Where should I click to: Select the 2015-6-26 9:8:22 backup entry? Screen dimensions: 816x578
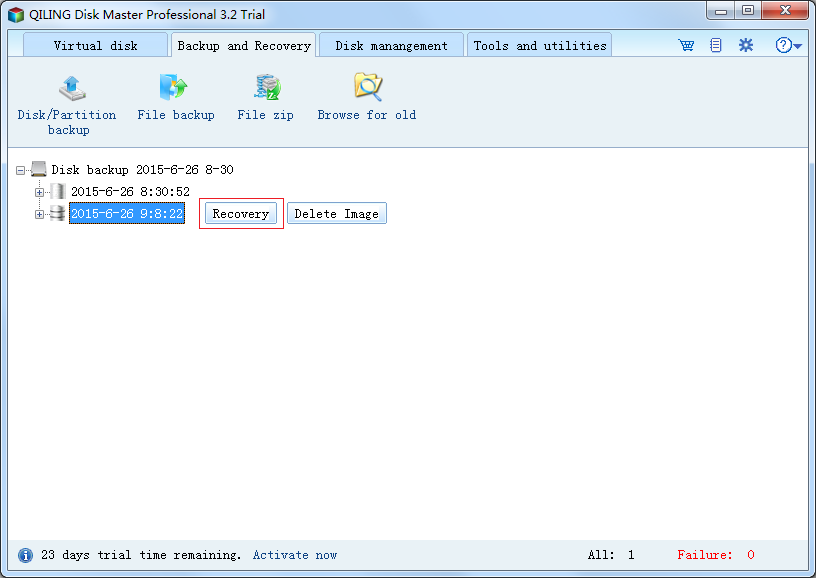(x=127, y=213)
